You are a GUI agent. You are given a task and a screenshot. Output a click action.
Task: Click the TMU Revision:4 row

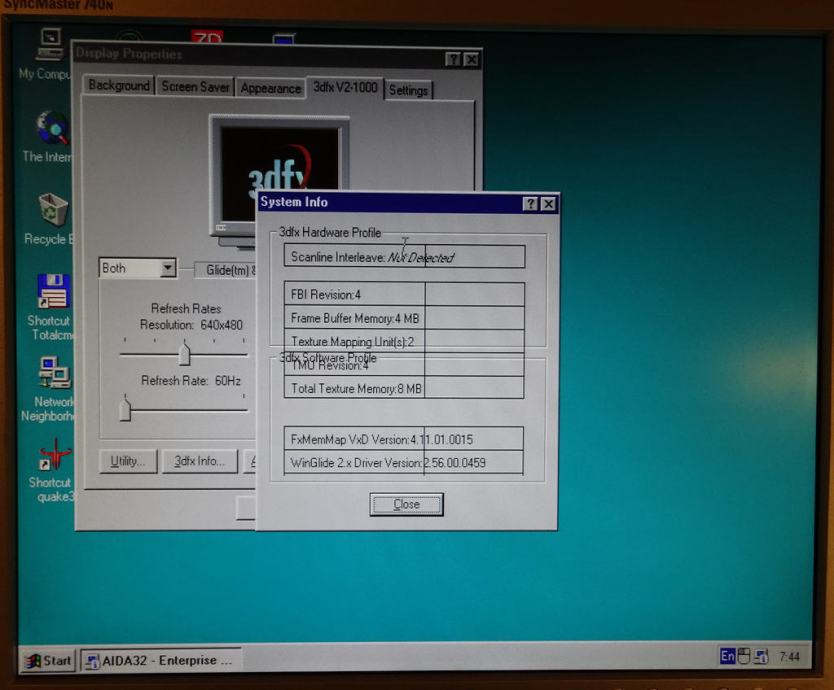pos(404,364)
